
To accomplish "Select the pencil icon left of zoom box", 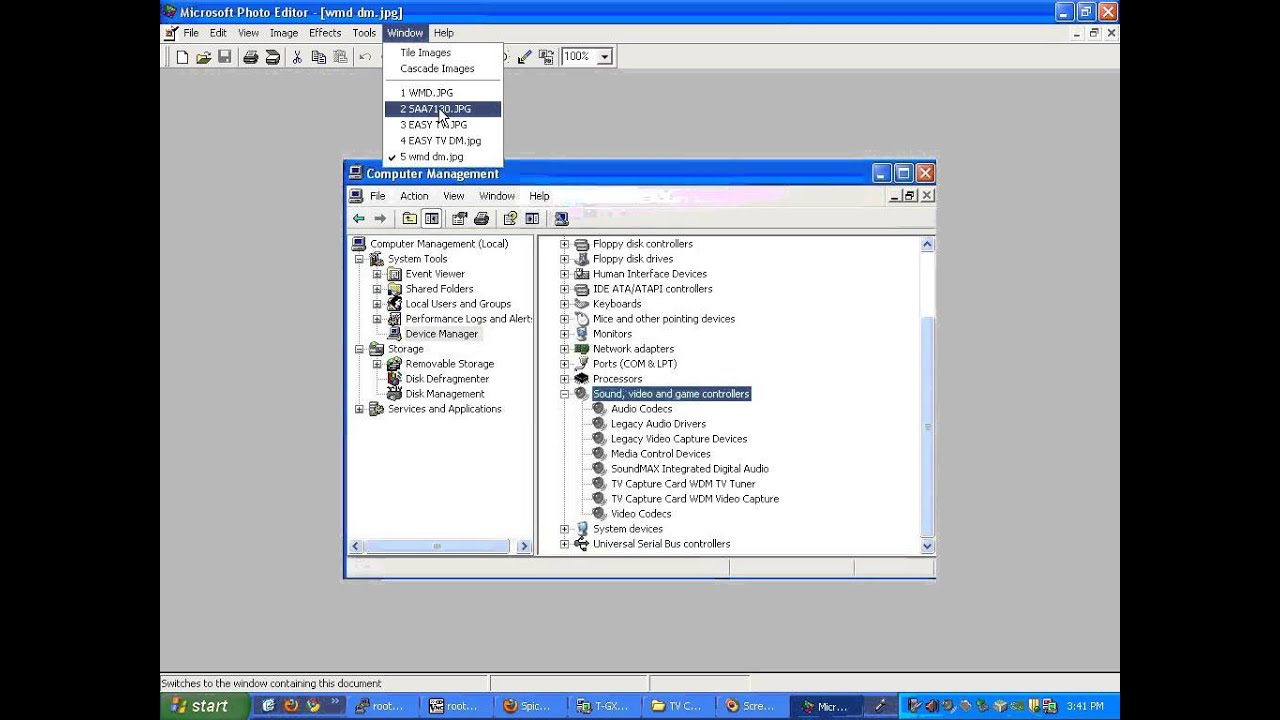I will point(525,57).
